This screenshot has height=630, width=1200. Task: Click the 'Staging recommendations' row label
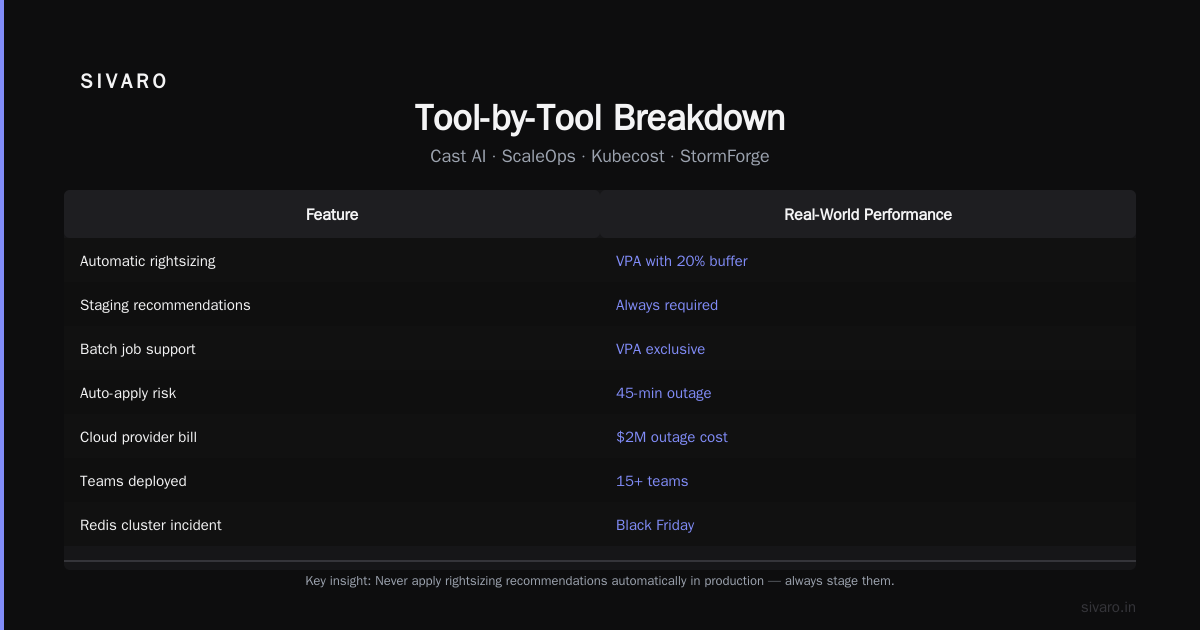coord(165,305)
